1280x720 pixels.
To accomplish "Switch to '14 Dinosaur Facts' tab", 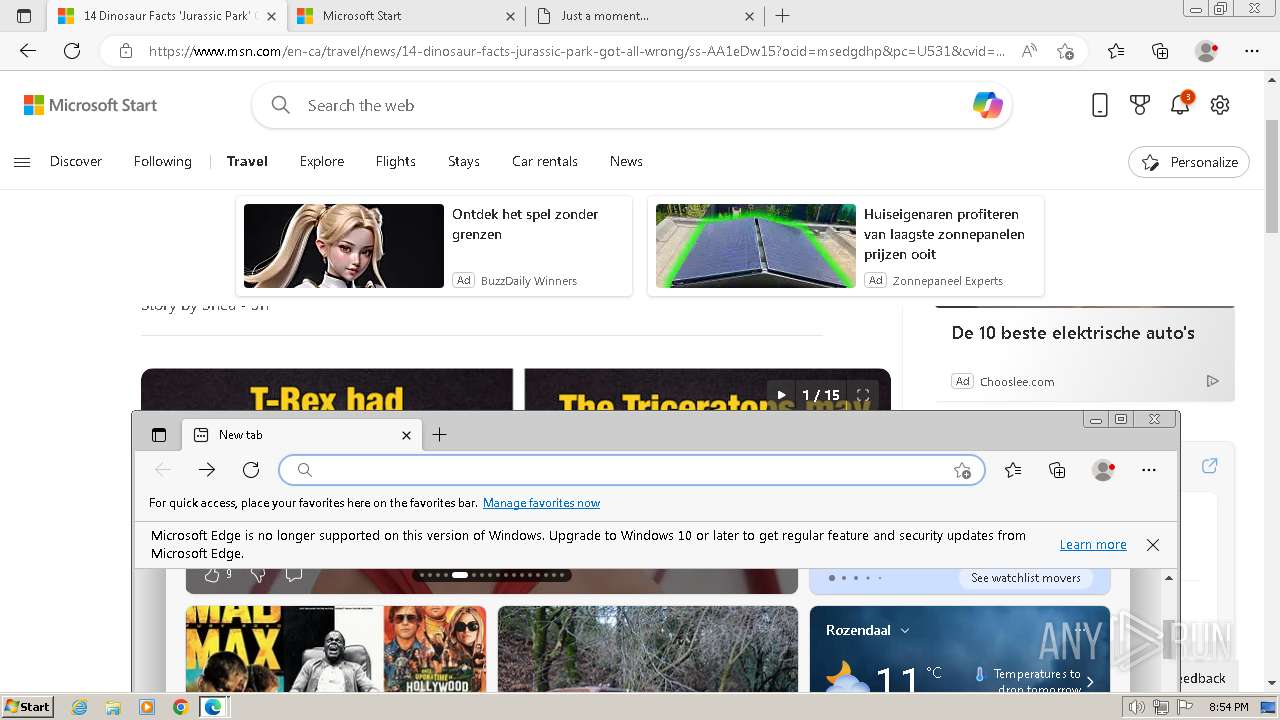I will 165,16.
